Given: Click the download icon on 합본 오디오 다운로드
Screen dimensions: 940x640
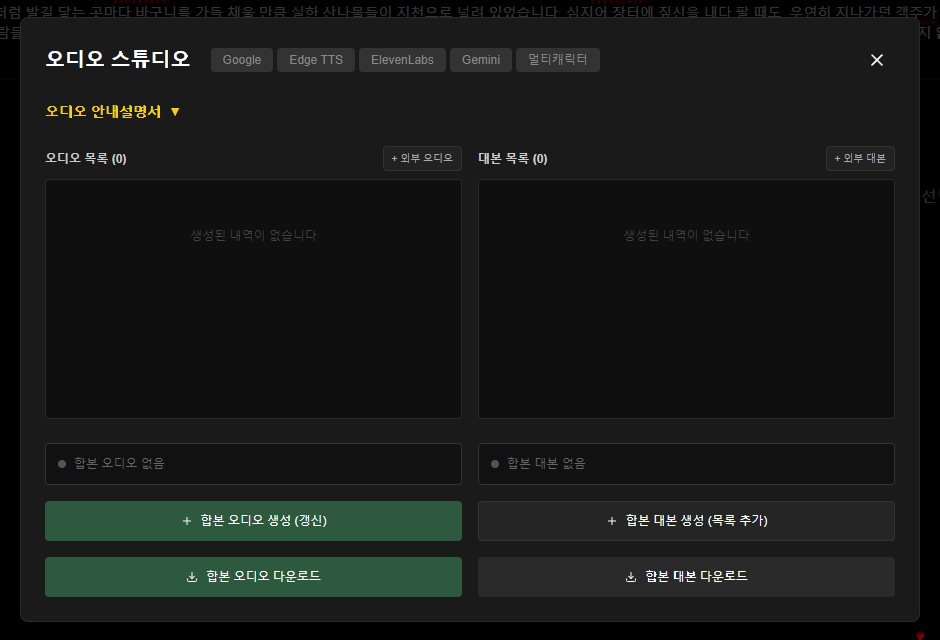Looking at the screenshot, I should click(x=190, y=577).
